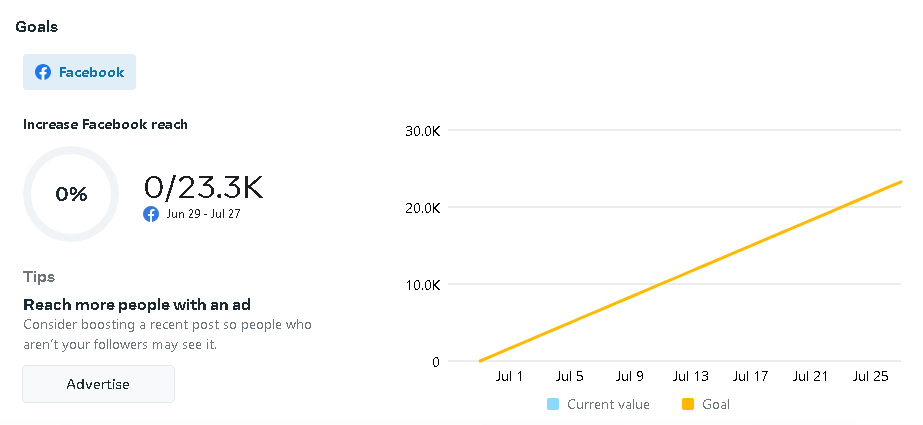Toggle the Current value legend swatch
This screenshot has width=923, height=425.
pos(553,404)
